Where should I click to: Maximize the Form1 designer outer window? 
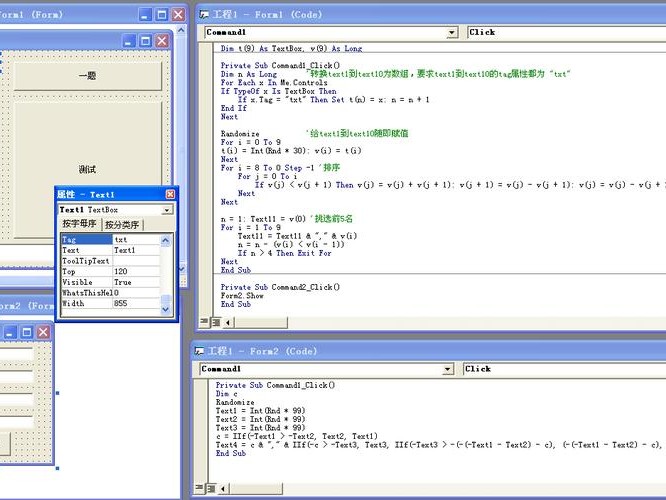point(162,15)
